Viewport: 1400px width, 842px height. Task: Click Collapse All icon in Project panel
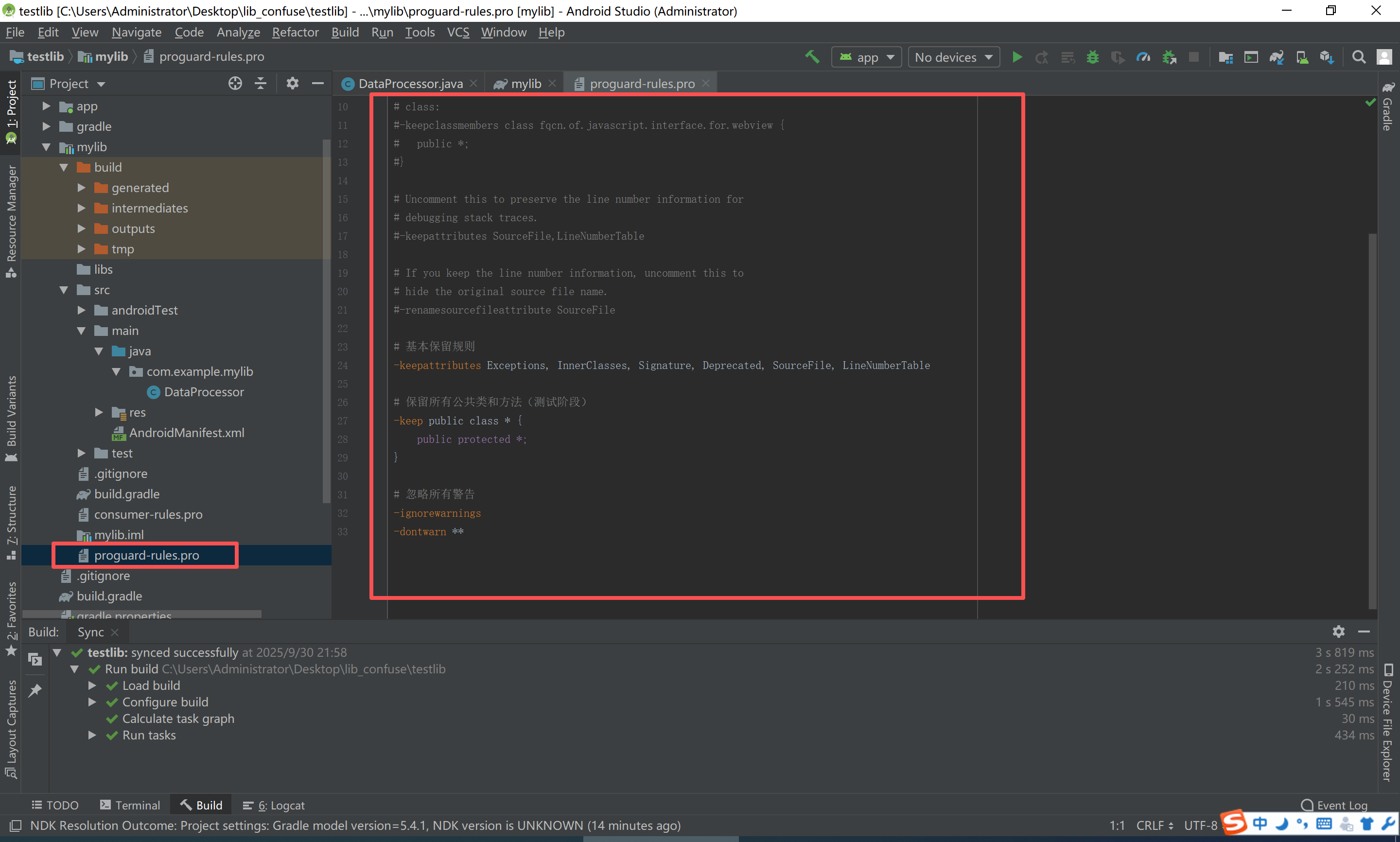(261, 84)
